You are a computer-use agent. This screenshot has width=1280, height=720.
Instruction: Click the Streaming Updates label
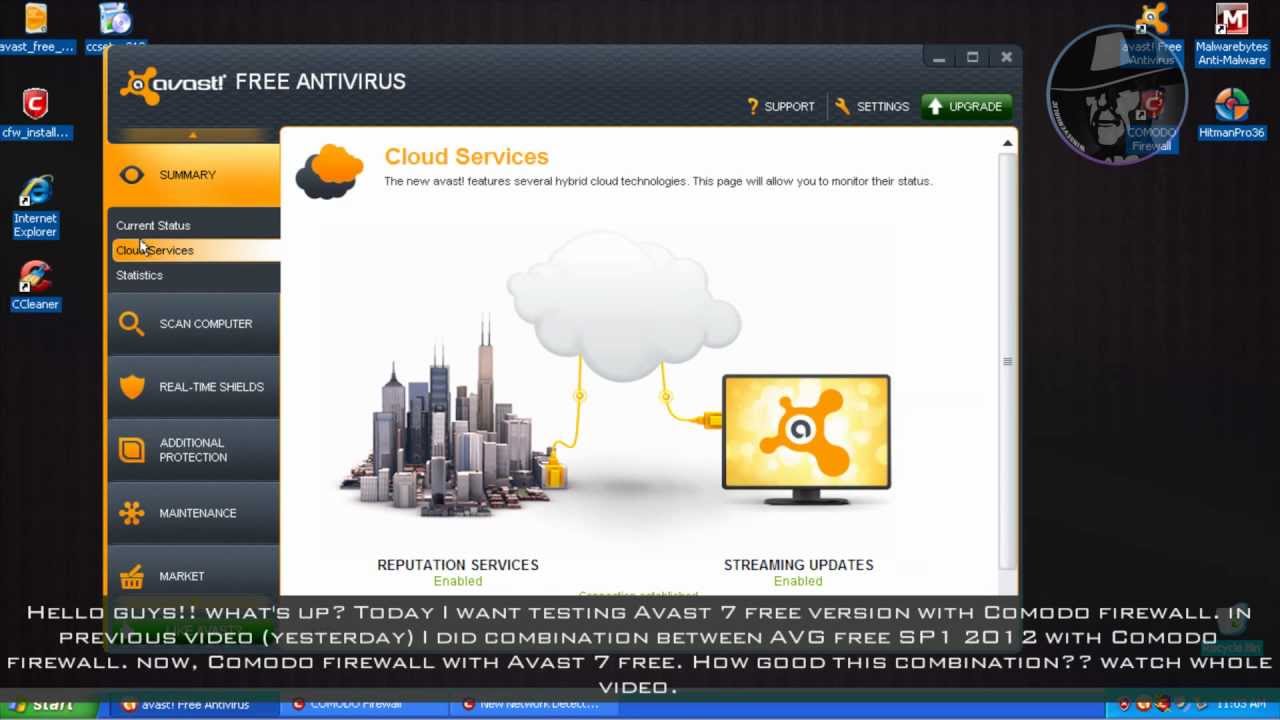click(x=798, y=565)
